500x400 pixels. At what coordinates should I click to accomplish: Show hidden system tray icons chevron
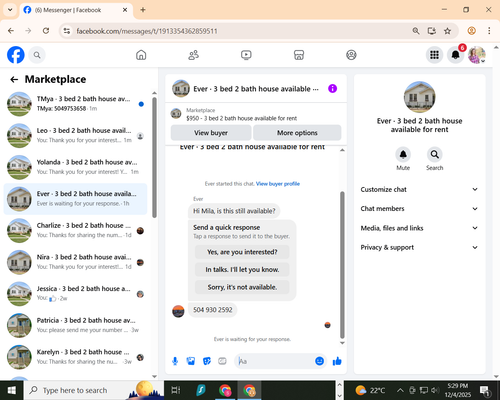(400, 390)
